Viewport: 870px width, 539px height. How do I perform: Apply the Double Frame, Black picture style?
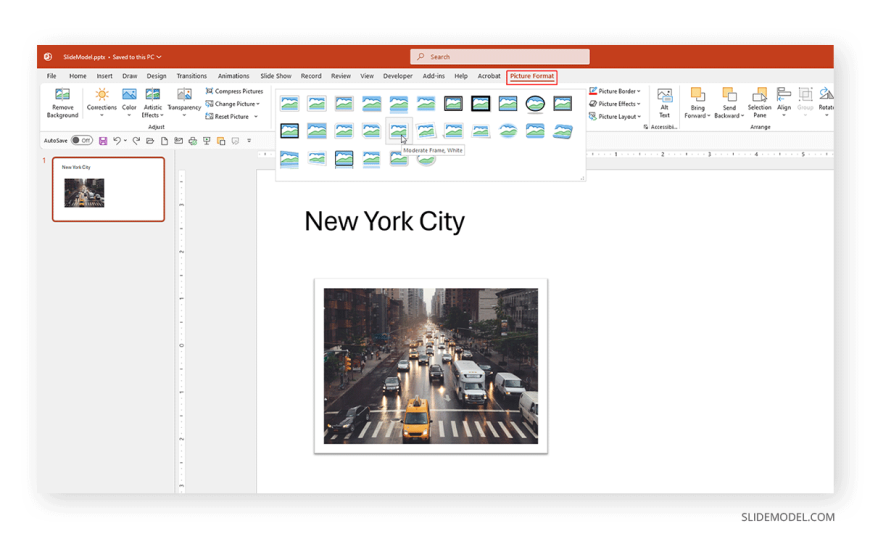[x=453, y=103]
